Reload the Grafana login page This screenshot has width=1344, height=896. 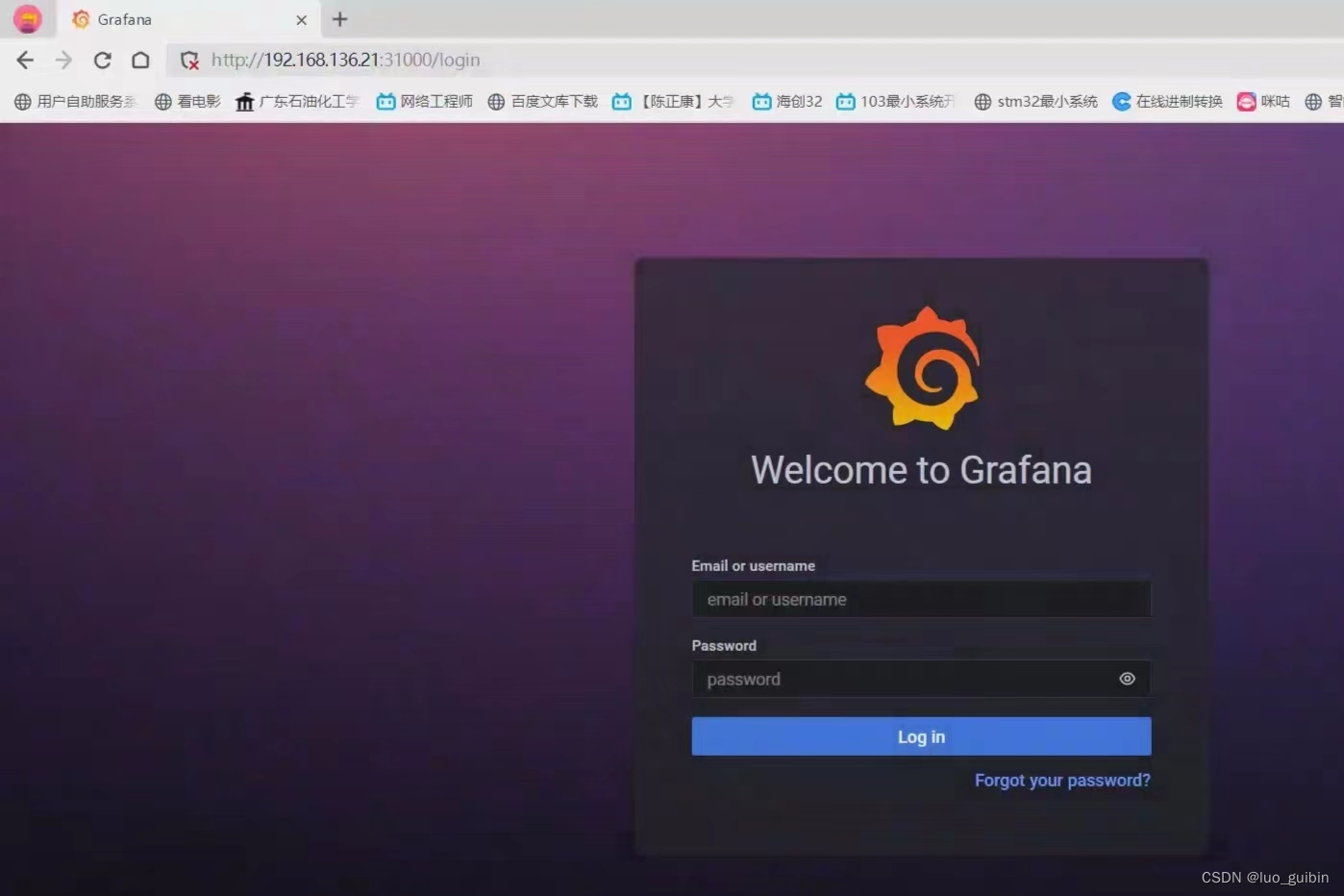coord(102,60)
